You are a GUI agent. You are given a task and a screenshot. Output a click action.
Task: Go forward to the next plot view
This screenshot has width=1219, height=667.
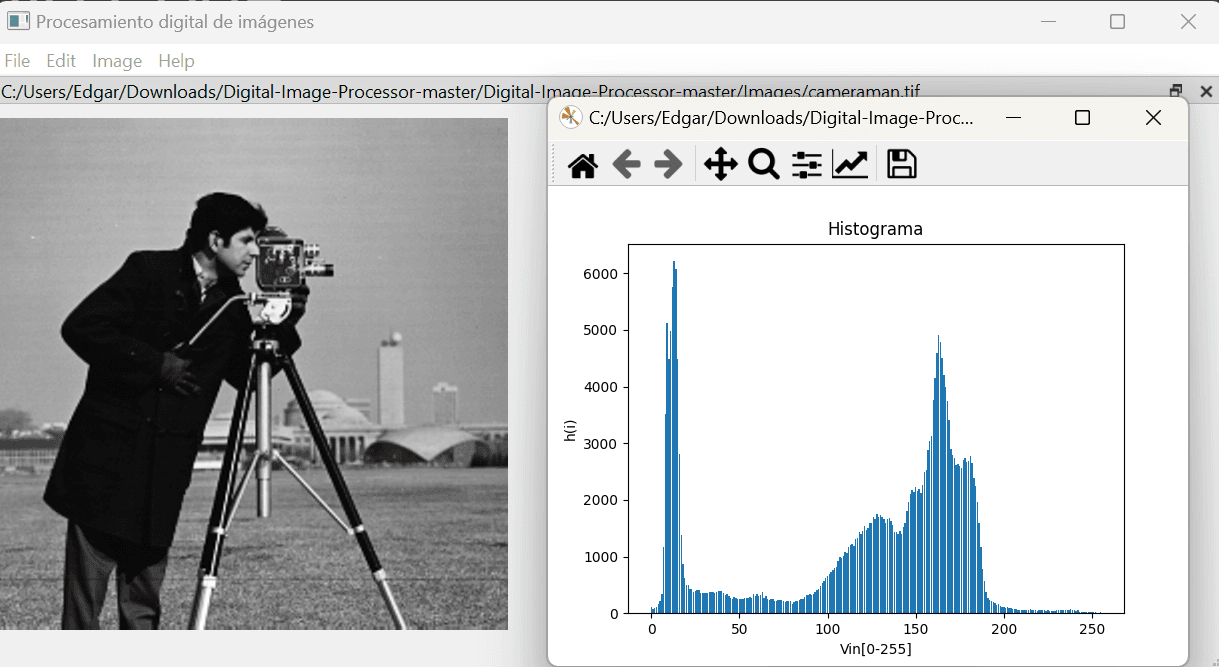tap(668, 165)
